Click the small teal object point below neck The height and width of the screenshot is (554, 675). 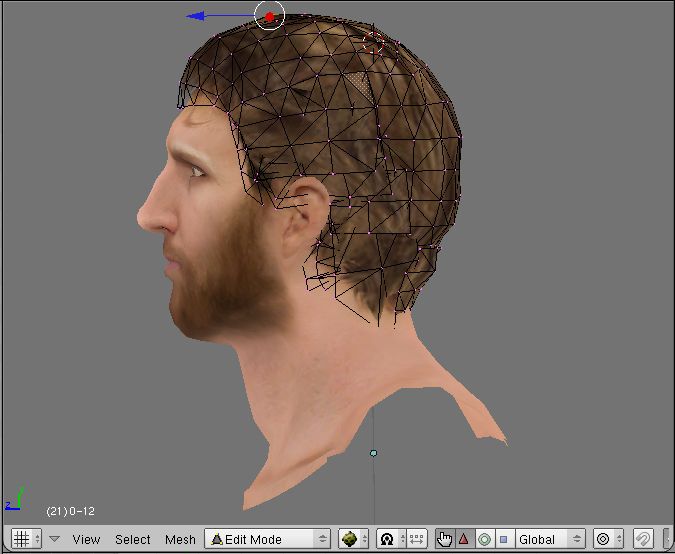(373, 453)
